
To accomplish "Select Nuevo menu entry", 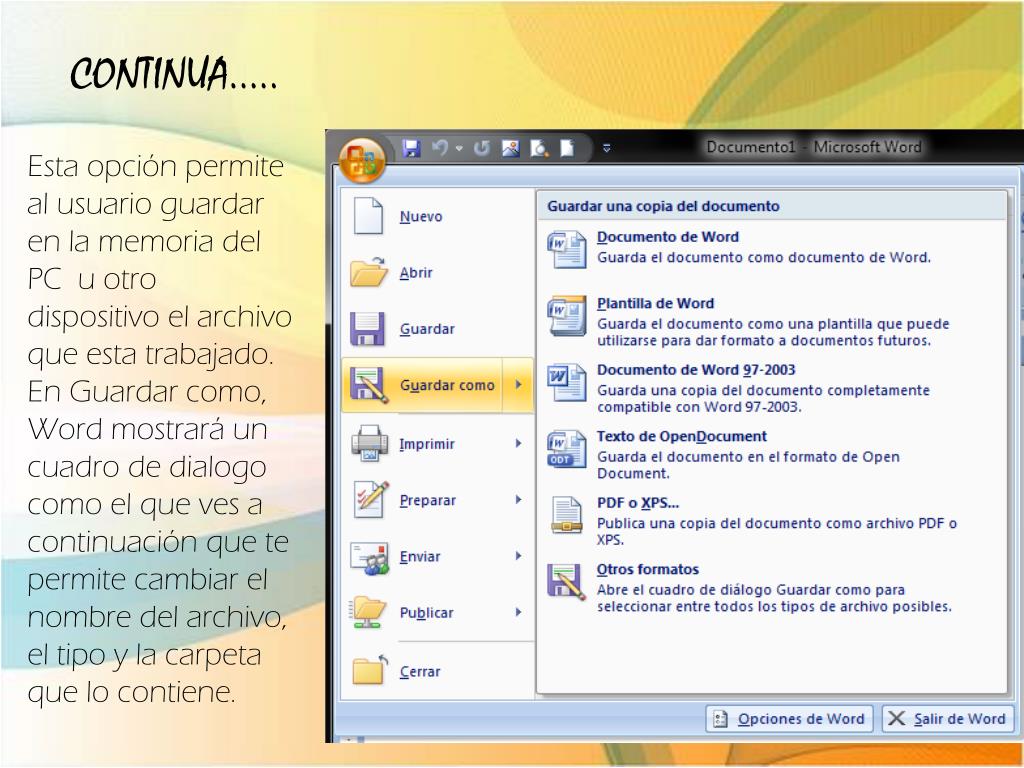I will click(x=437, y=216).
